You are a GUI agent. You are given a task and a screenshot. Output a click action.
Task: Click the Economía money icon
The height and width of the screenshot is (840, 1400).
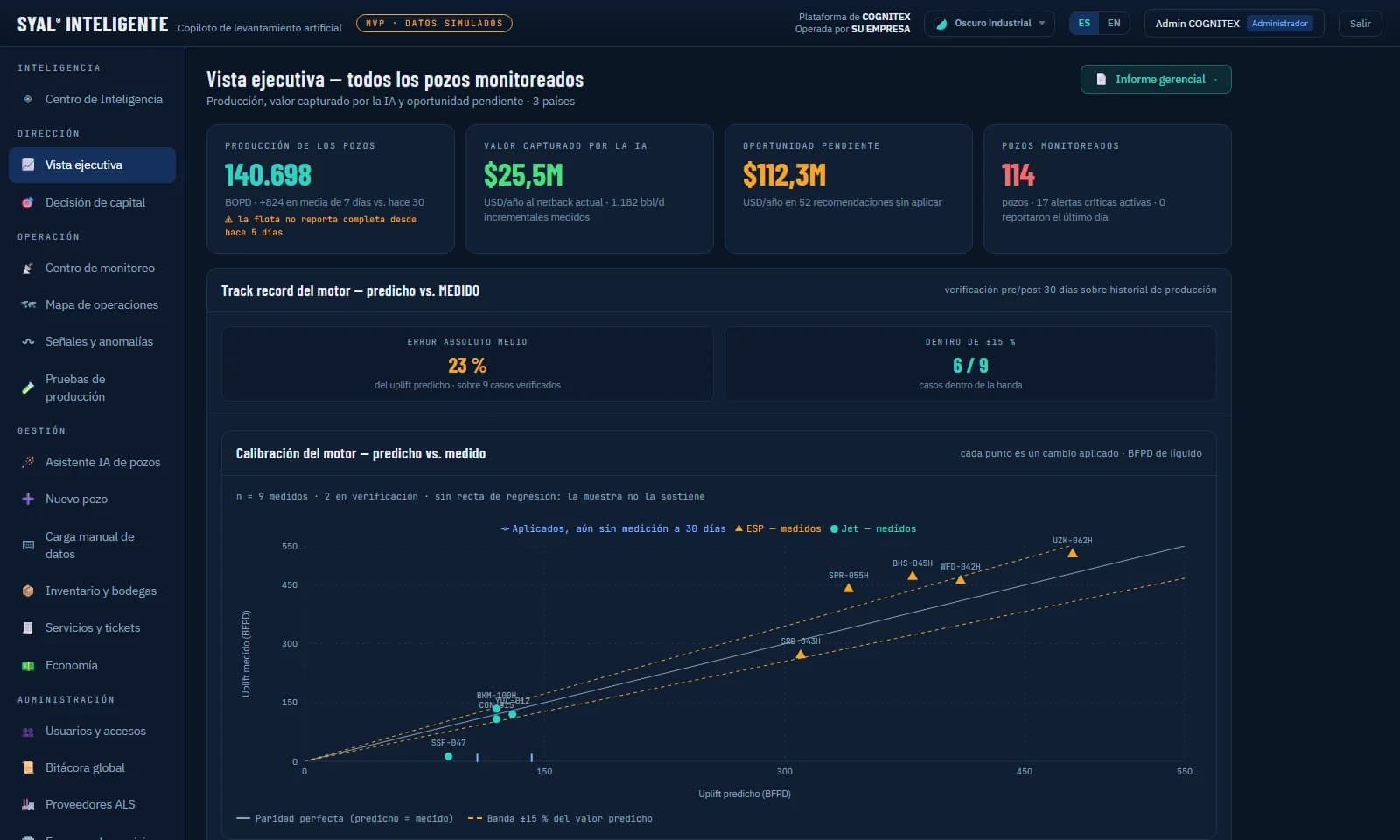(x=28, y=665)
